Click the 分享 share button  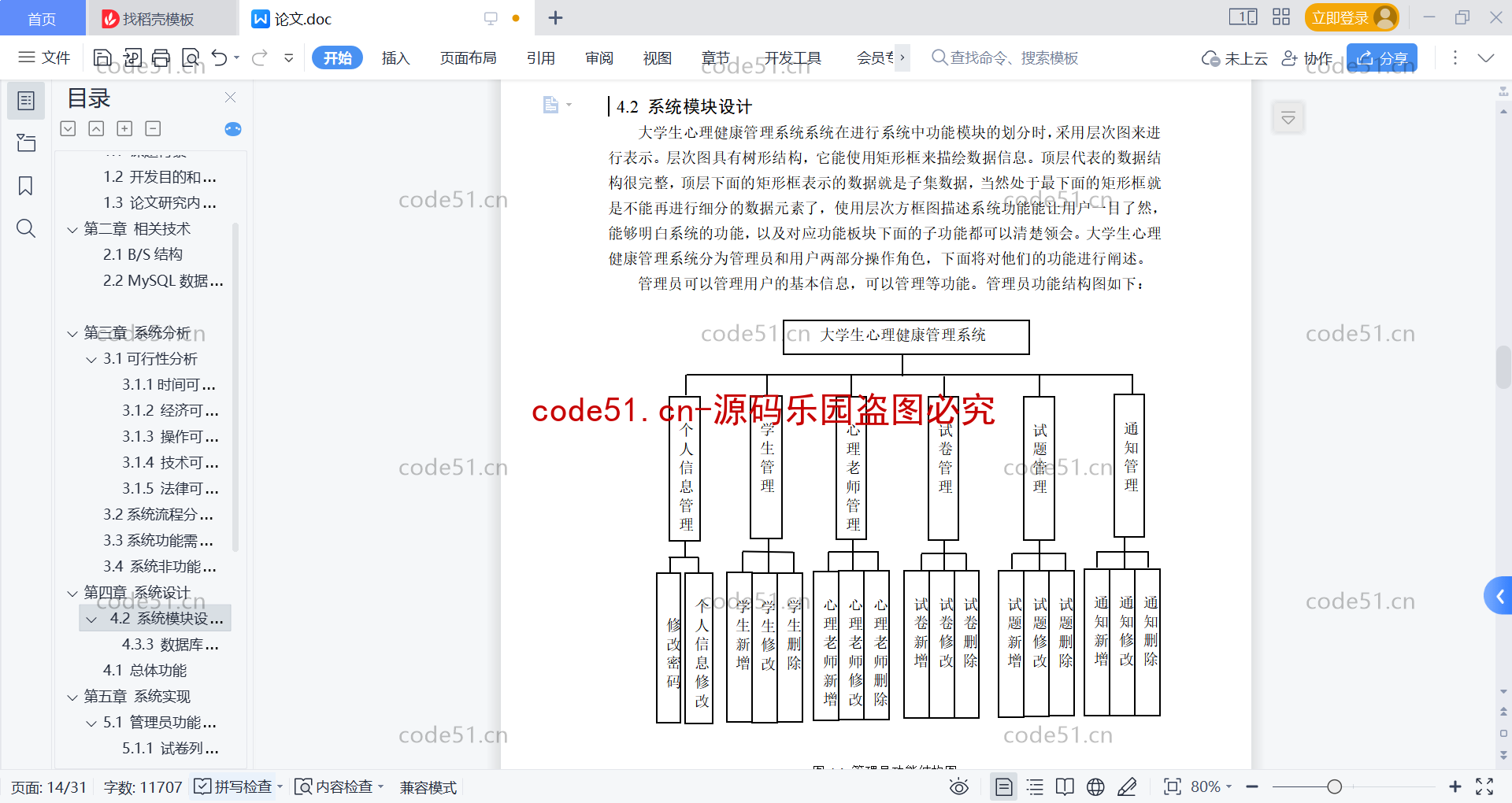[x=1382, y=57]
